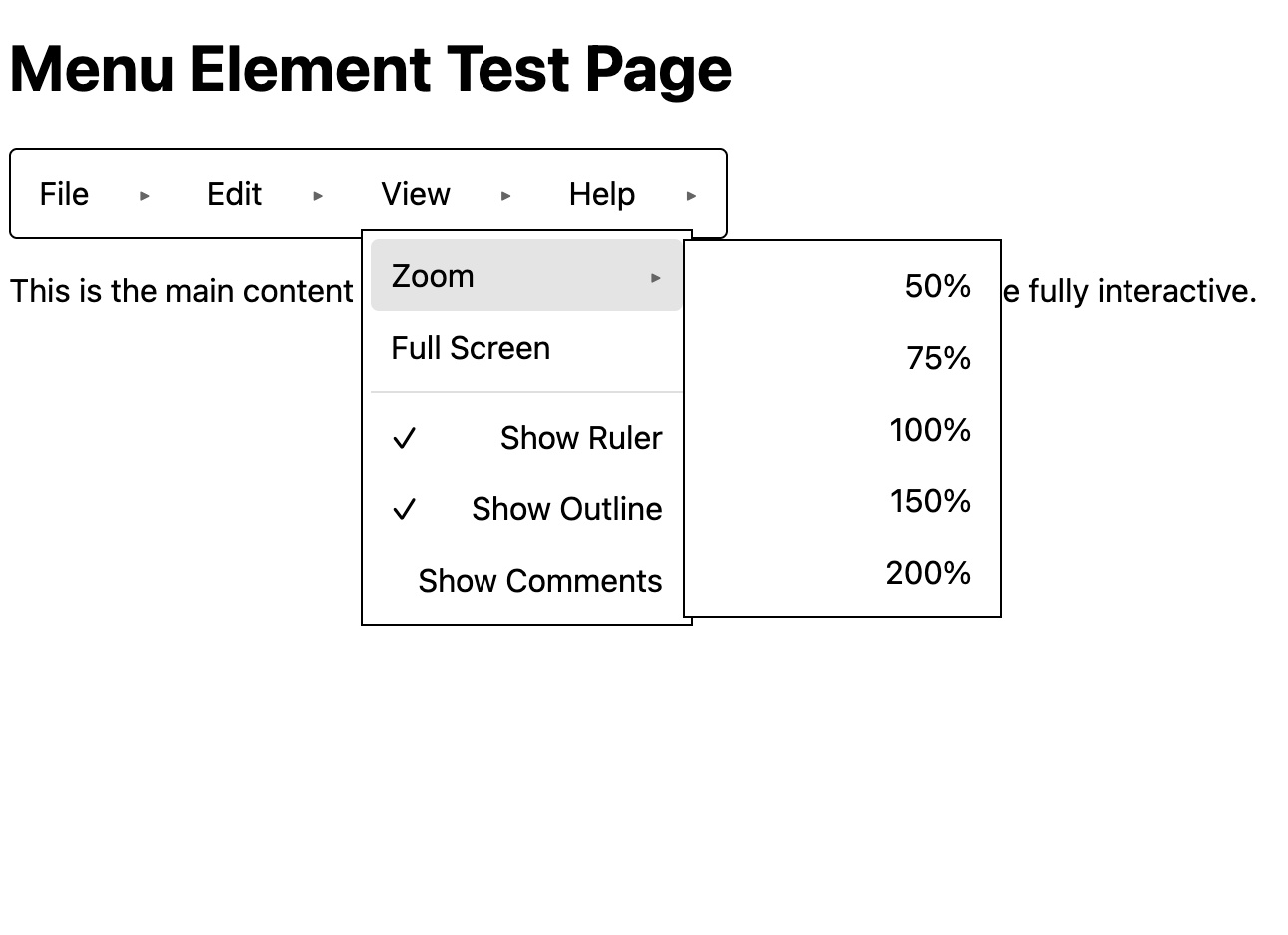Toggle Show Ruler off

point(581,438)
